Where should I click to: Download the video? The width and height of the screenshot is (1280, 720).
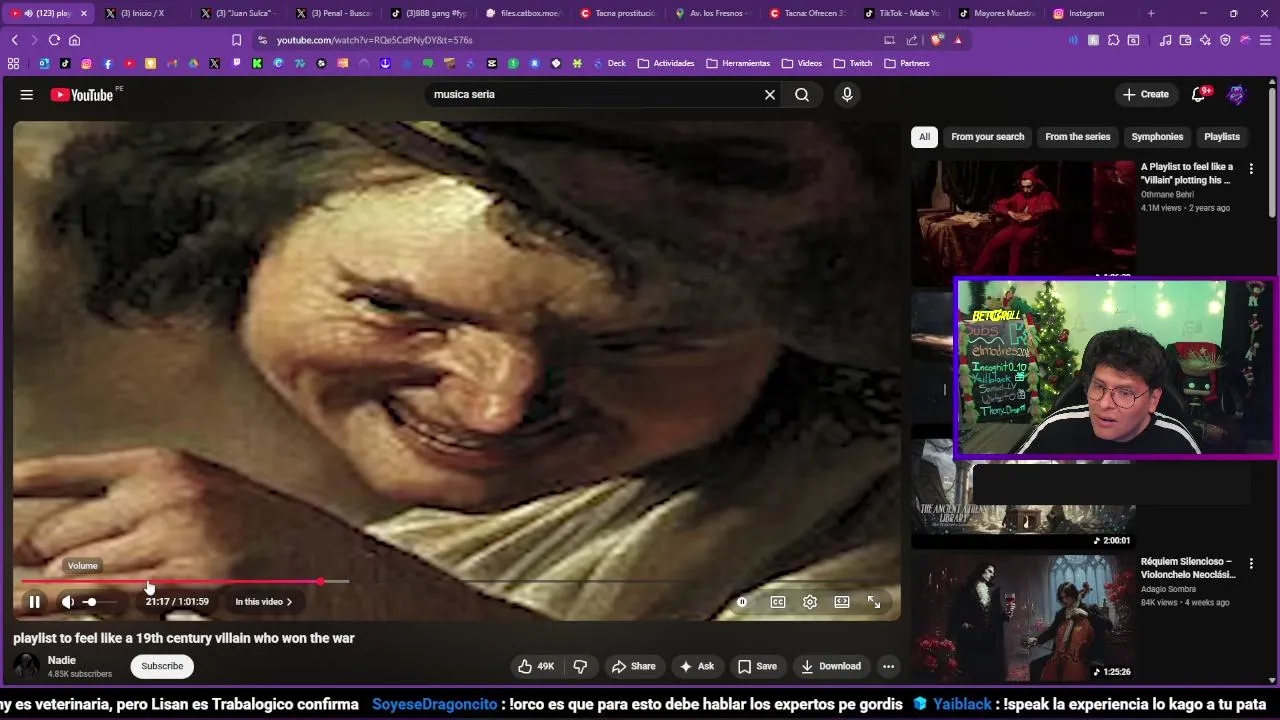(x=831, y=666)
